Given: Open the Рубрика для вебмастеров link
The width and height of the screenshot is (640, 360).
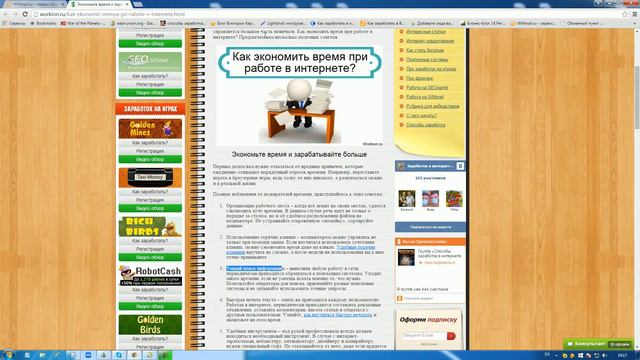Looking at the screenshot, I should pos(433,106).
